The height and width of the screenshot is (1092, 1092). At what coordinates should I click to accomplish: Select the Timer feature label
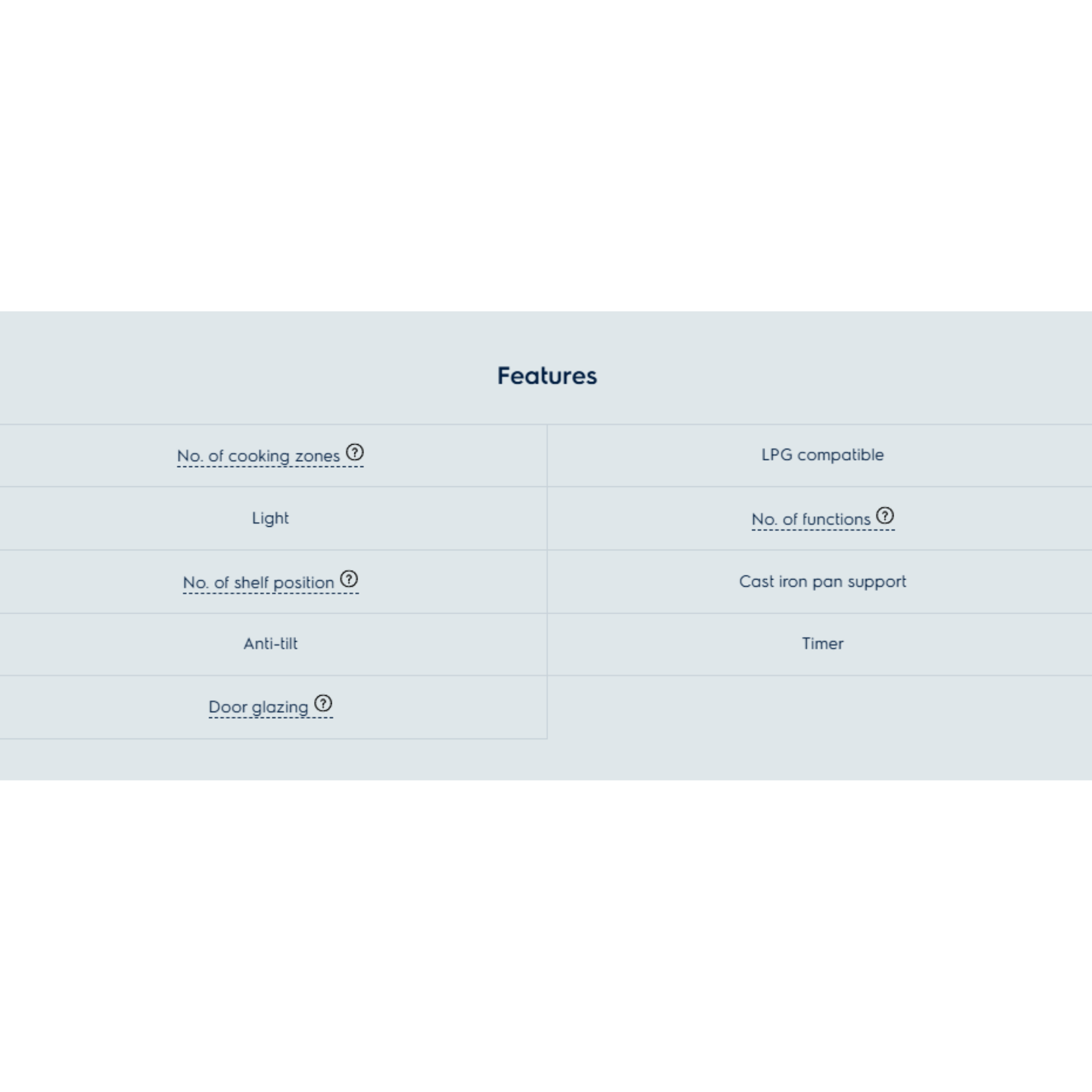click(x=822, y=644)
